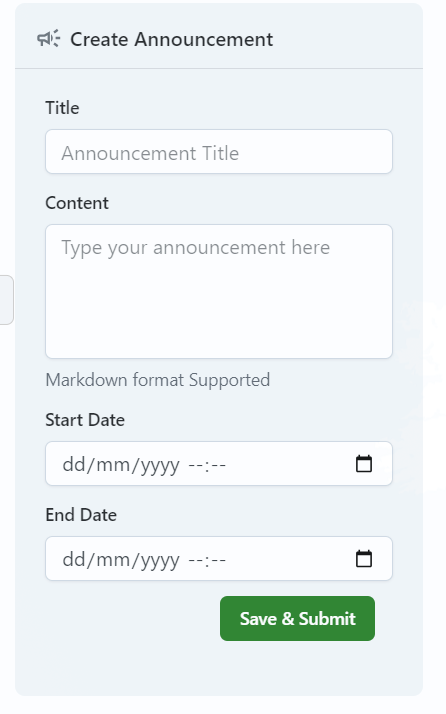Select the year segment of Start Date
This screenshot has height=714, width=446.
(160, 464)
